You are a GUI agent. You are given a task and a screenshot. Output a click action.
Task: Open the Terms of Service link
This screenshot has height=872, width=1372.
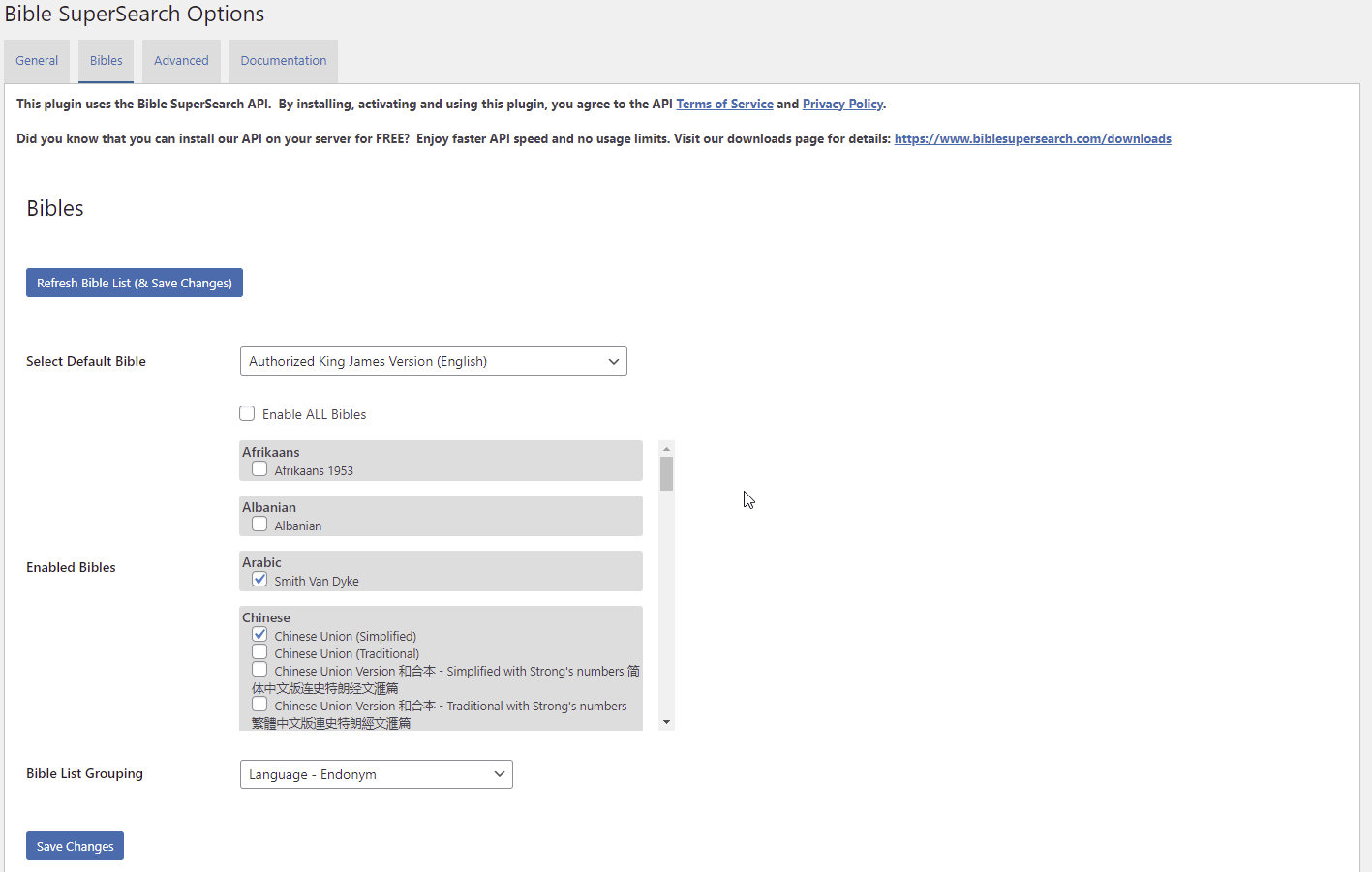(x=724, y=104)
